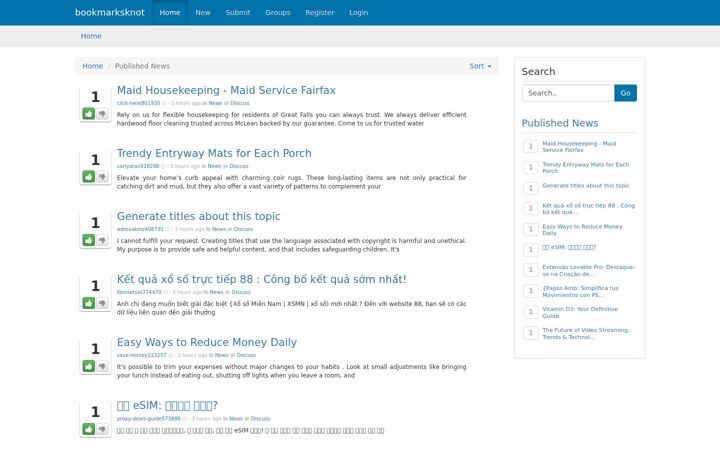Open Published News sidebar heading
Screen dimensions: 720x450
pyautogui.click(x=560, y=123)
